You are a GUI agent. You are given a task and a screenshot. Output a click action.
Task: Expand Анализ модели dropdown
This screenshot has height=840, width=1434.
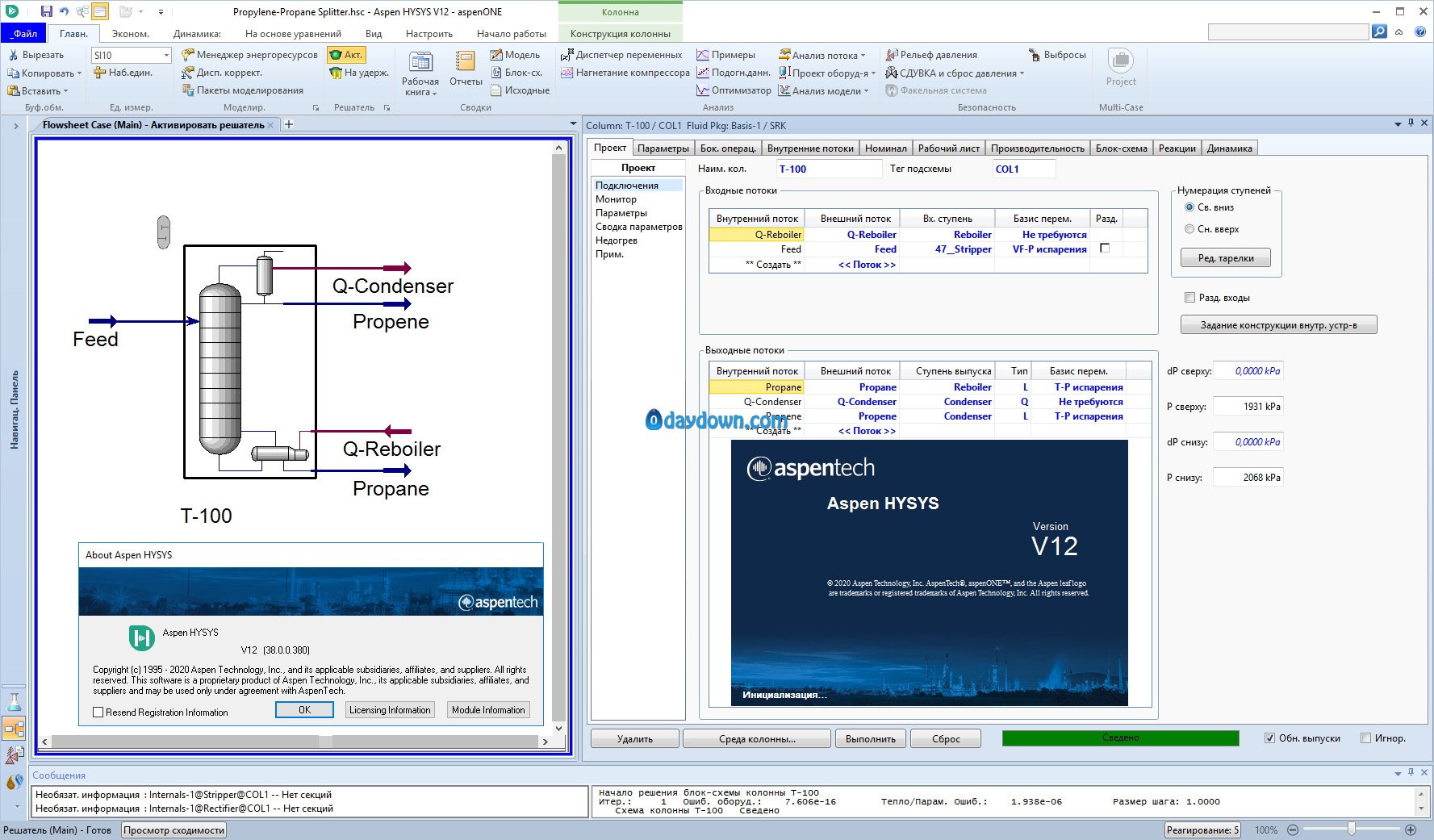coord(866,91)
